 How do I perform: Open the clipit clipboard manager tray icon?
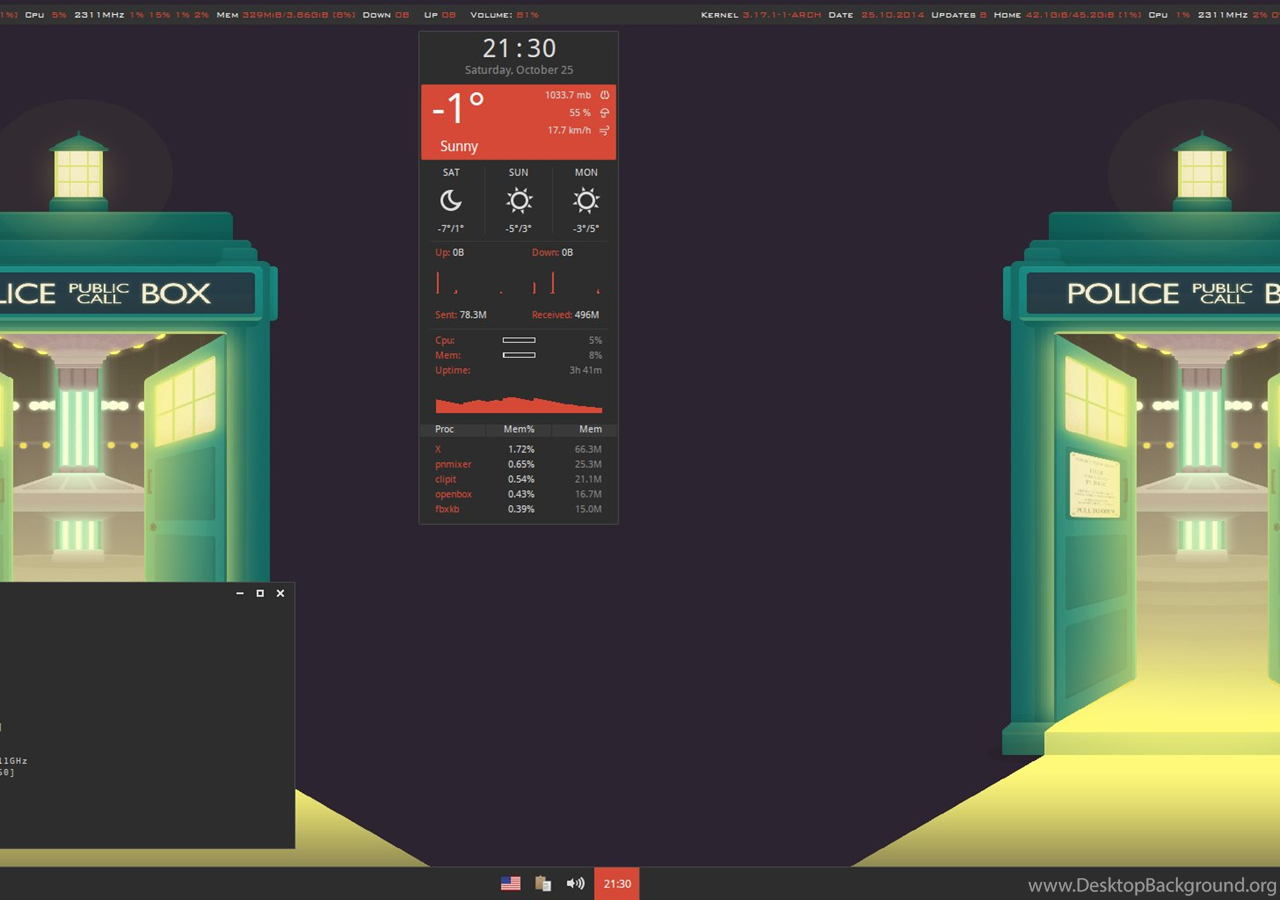pos(543,883)
